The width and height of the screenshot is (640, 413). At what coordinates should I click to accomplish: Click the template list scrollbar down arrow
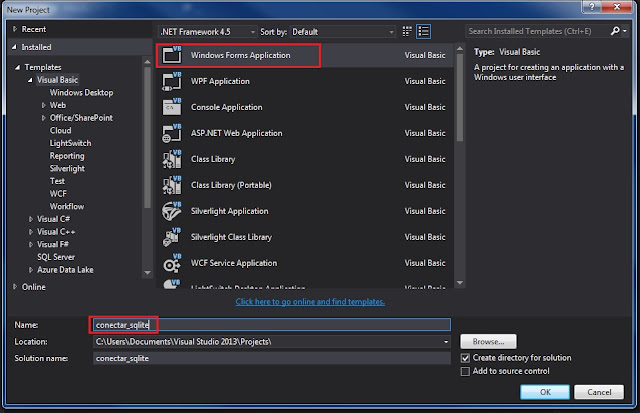pos(460,282)
